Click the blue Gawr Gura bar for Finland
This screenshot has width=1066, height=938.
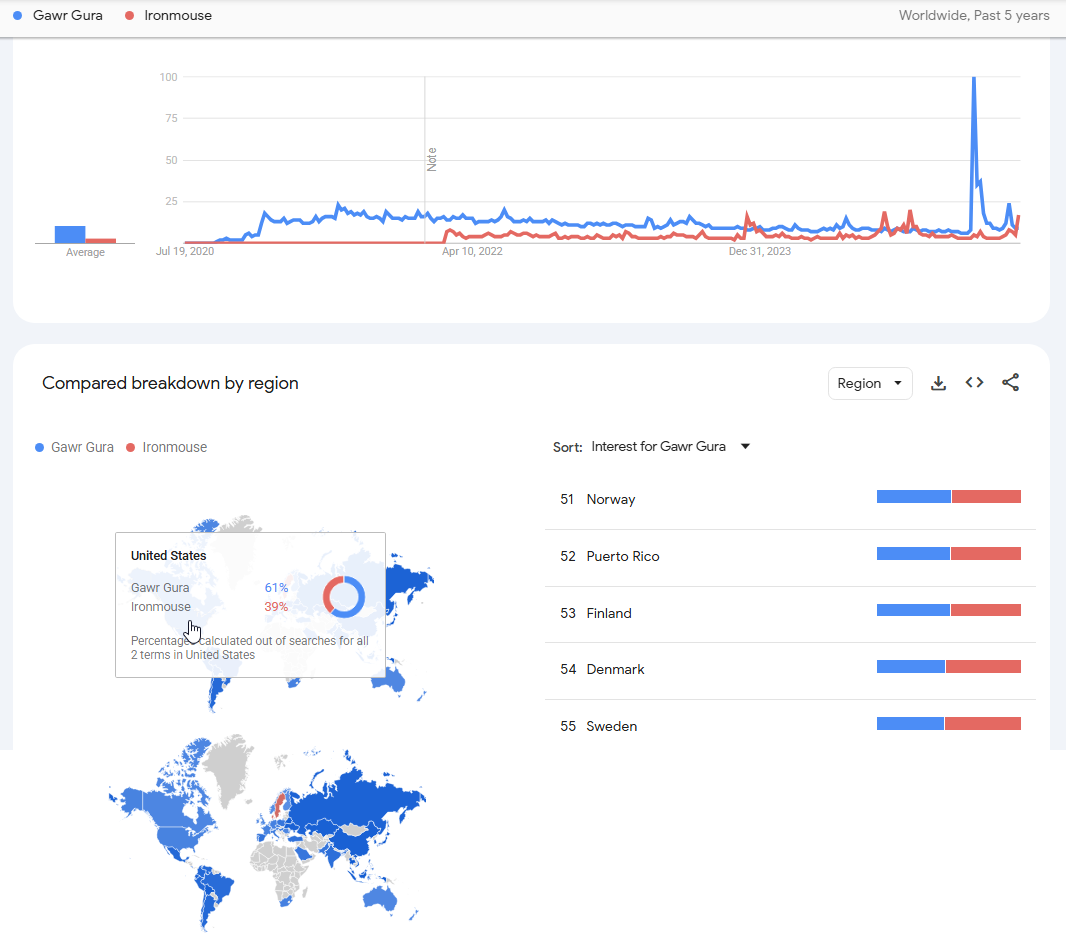point(913,610)
